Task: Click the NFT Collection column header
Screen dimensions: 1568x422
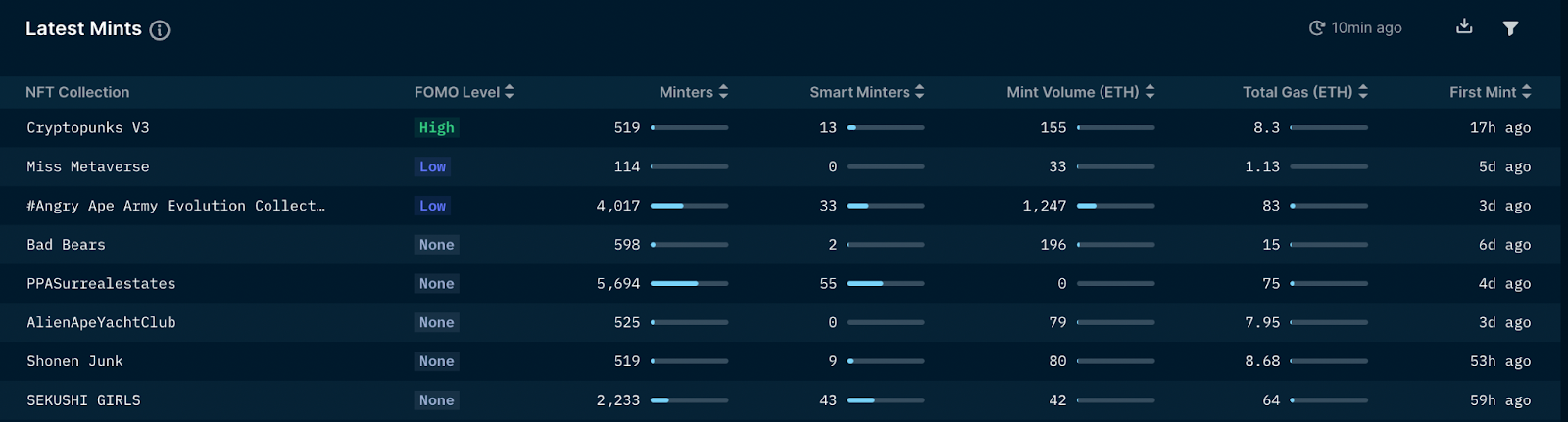Action: [77, 92]
